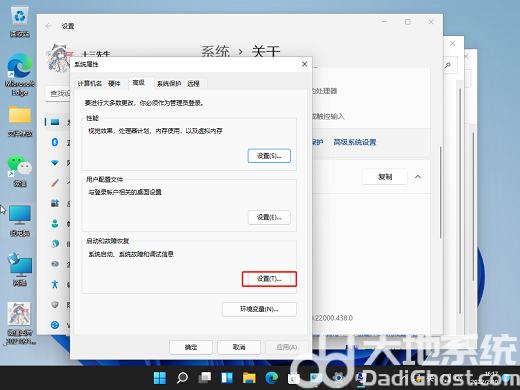
Task: Click the 复制 button in Settings
Action: pyautogui.click(x=385, y=177)
